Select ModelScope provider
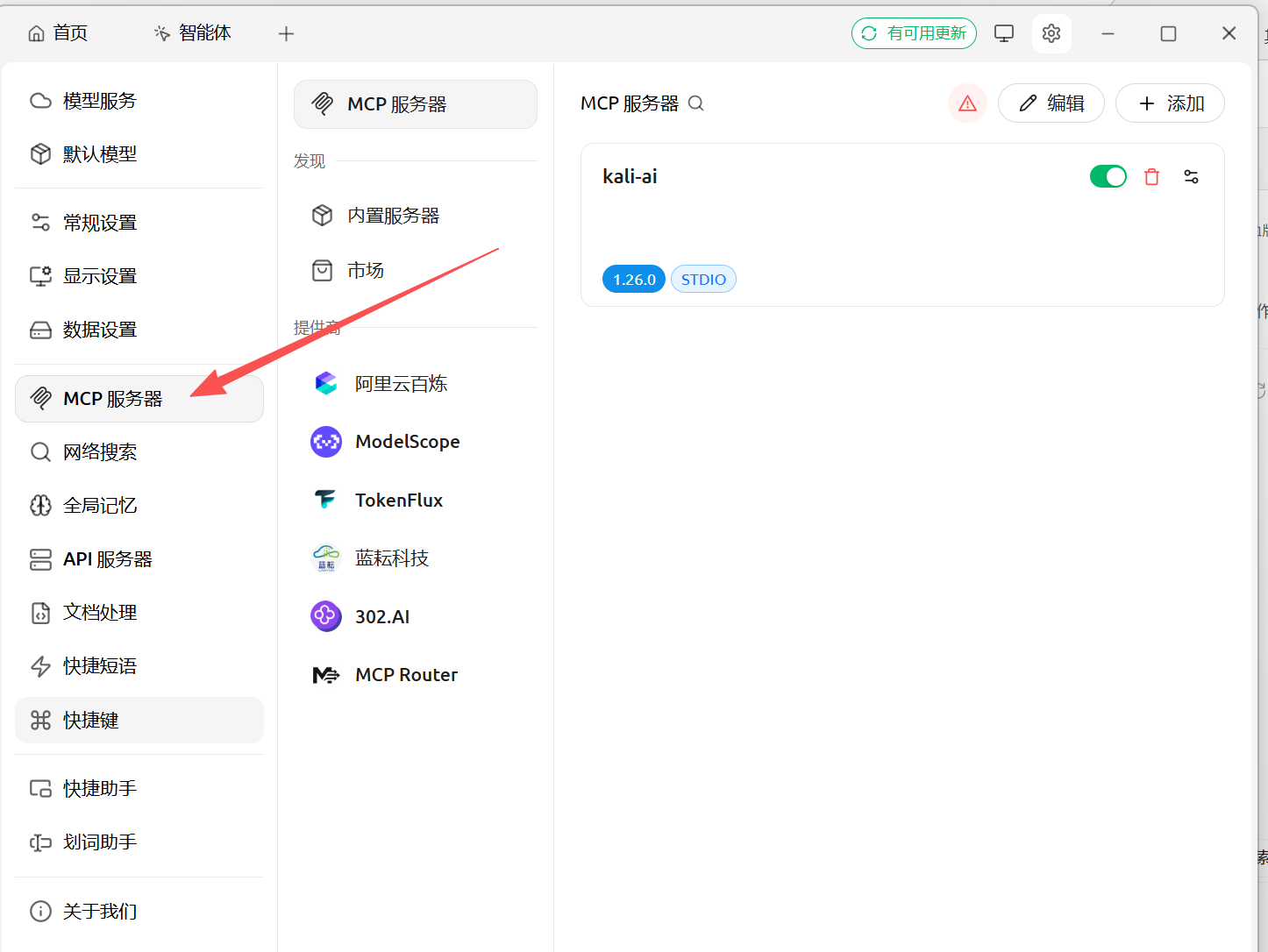 (x=416, y=442)
